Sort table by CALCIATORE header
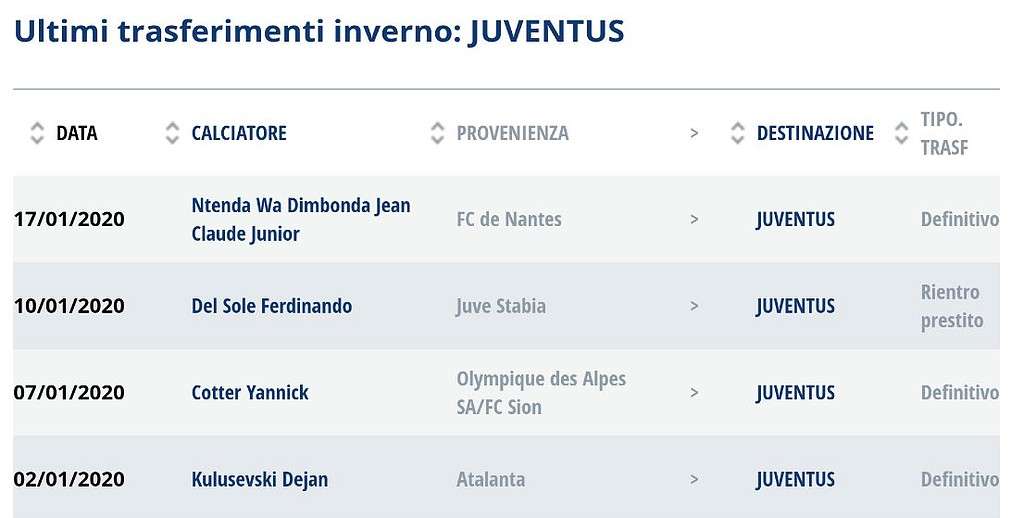This screenshot has width=1024, height=518. coord(239,133)
